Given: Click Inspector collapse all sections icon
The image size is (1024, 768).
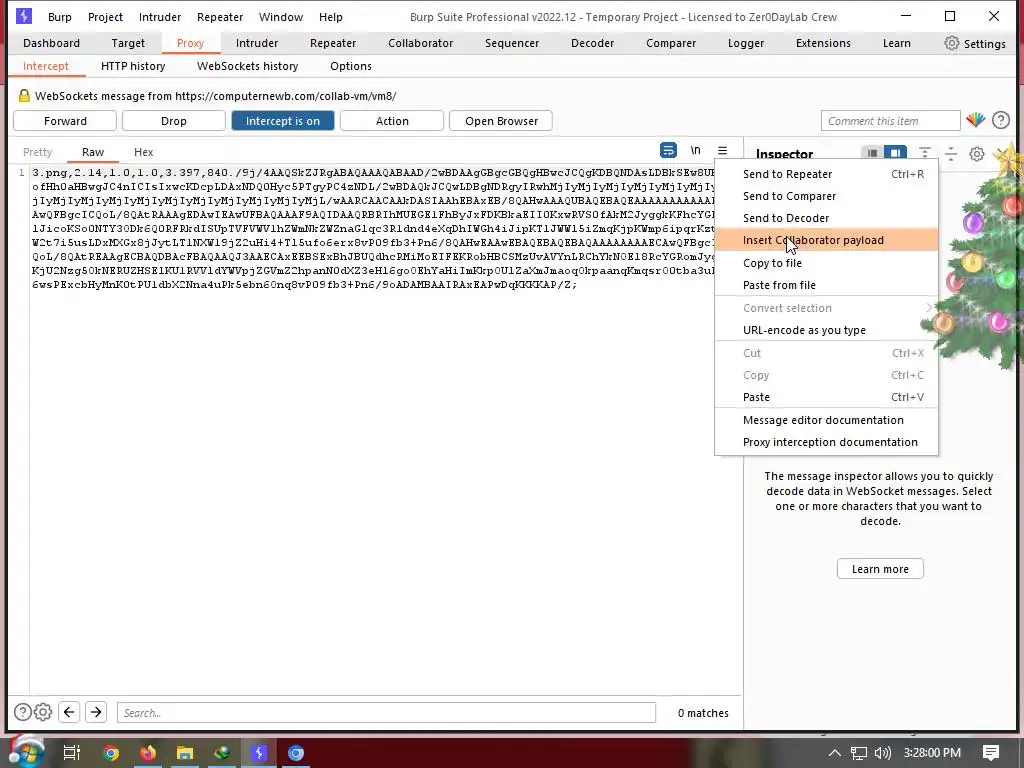Looking at the screenshot, I should click(951, 153).
